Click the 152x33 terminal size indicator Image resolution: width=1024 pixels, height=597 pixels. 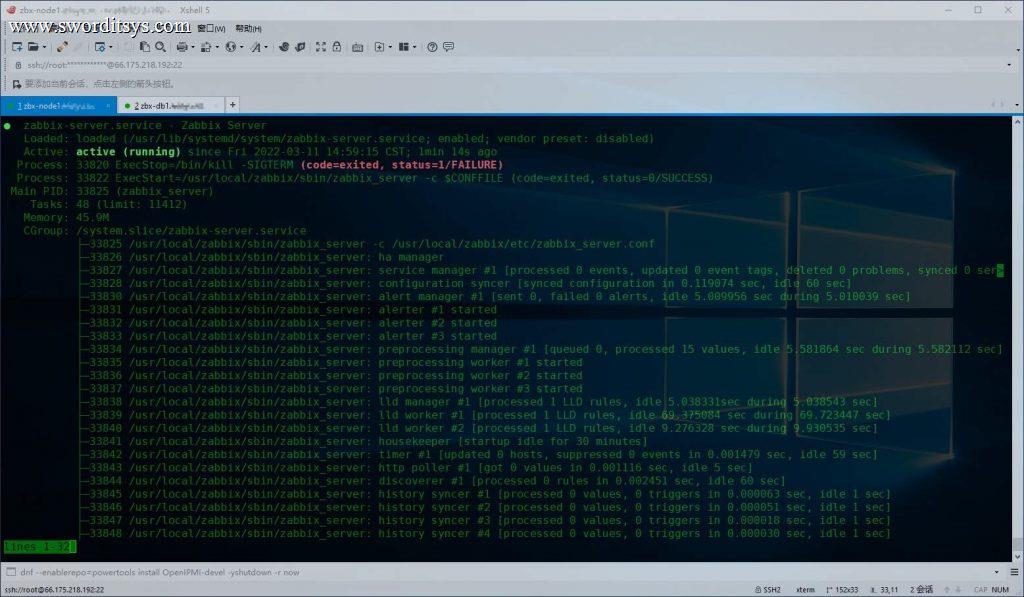[x=842, y=590]
